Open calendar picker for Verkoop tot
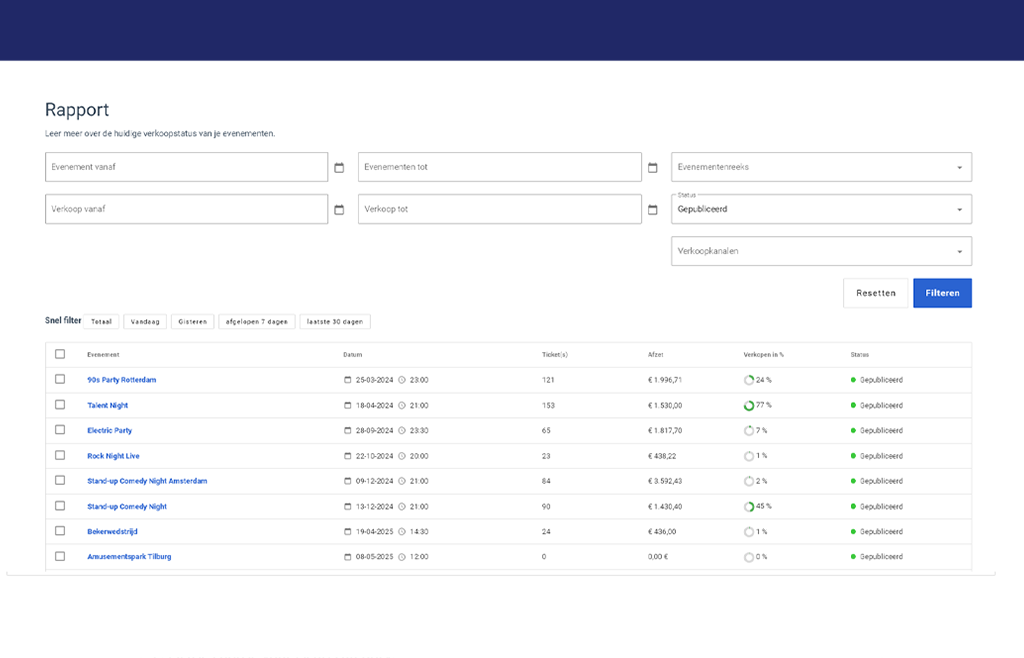Screen dimensions: 1024x658 point(652,210)
